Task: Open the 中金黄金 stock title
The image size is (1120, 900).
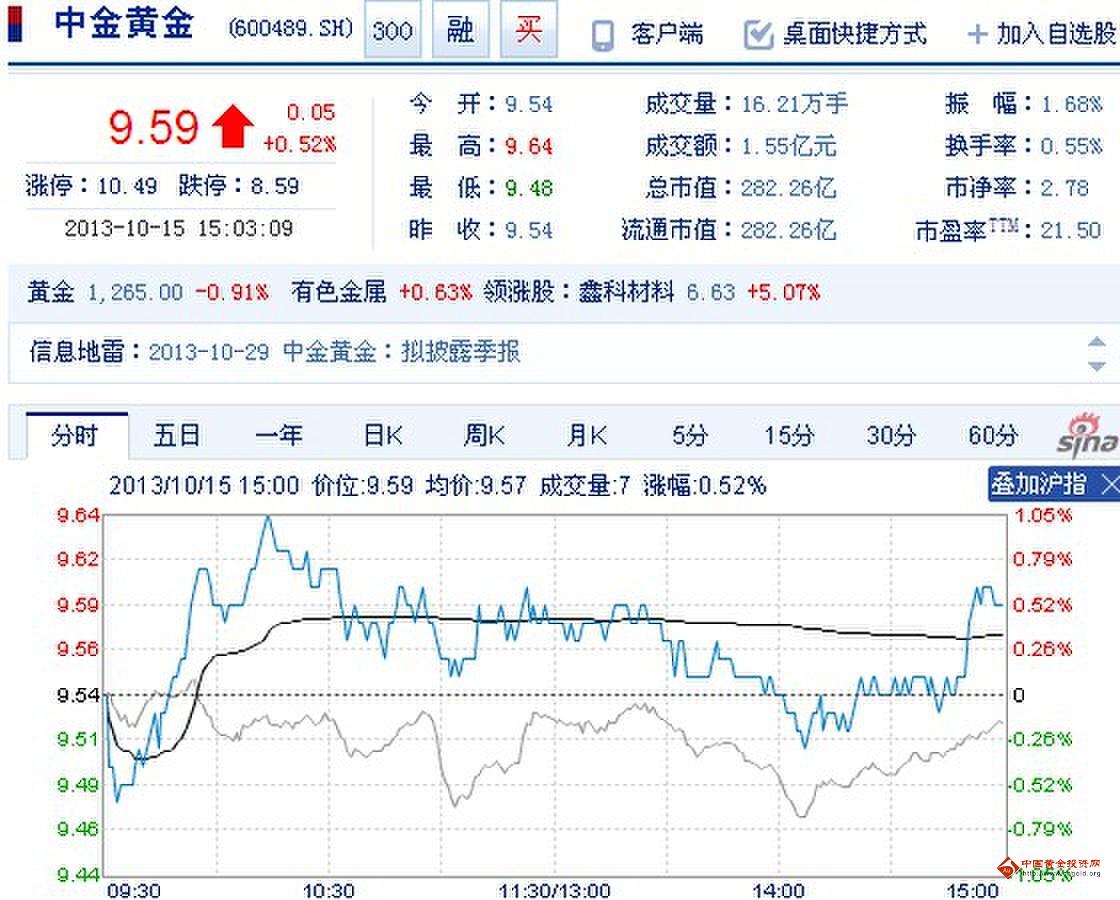Action: tap(124, 23)
